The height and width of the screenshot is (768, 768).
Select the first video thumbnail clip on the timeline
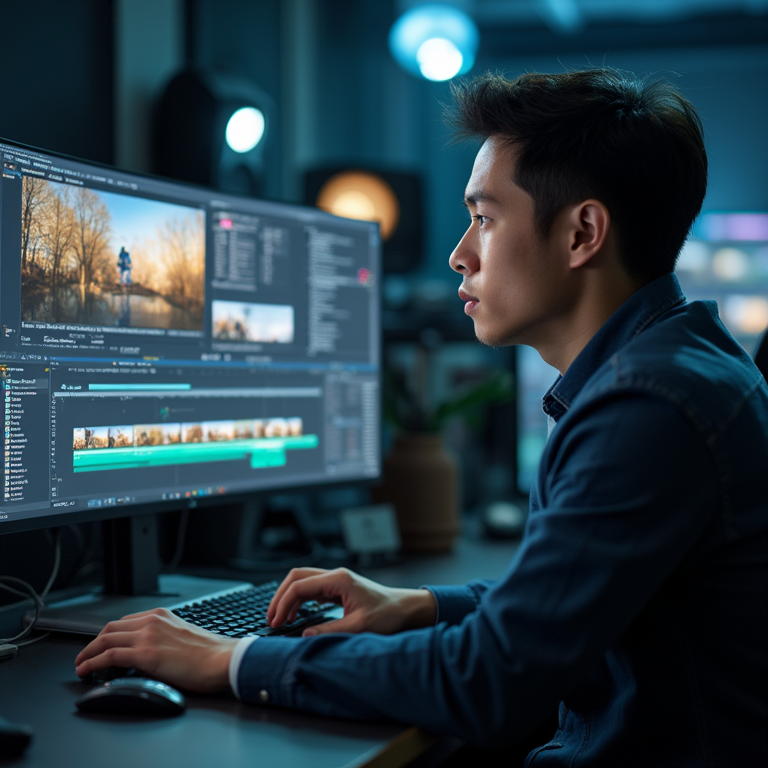(x=91, y=438)
